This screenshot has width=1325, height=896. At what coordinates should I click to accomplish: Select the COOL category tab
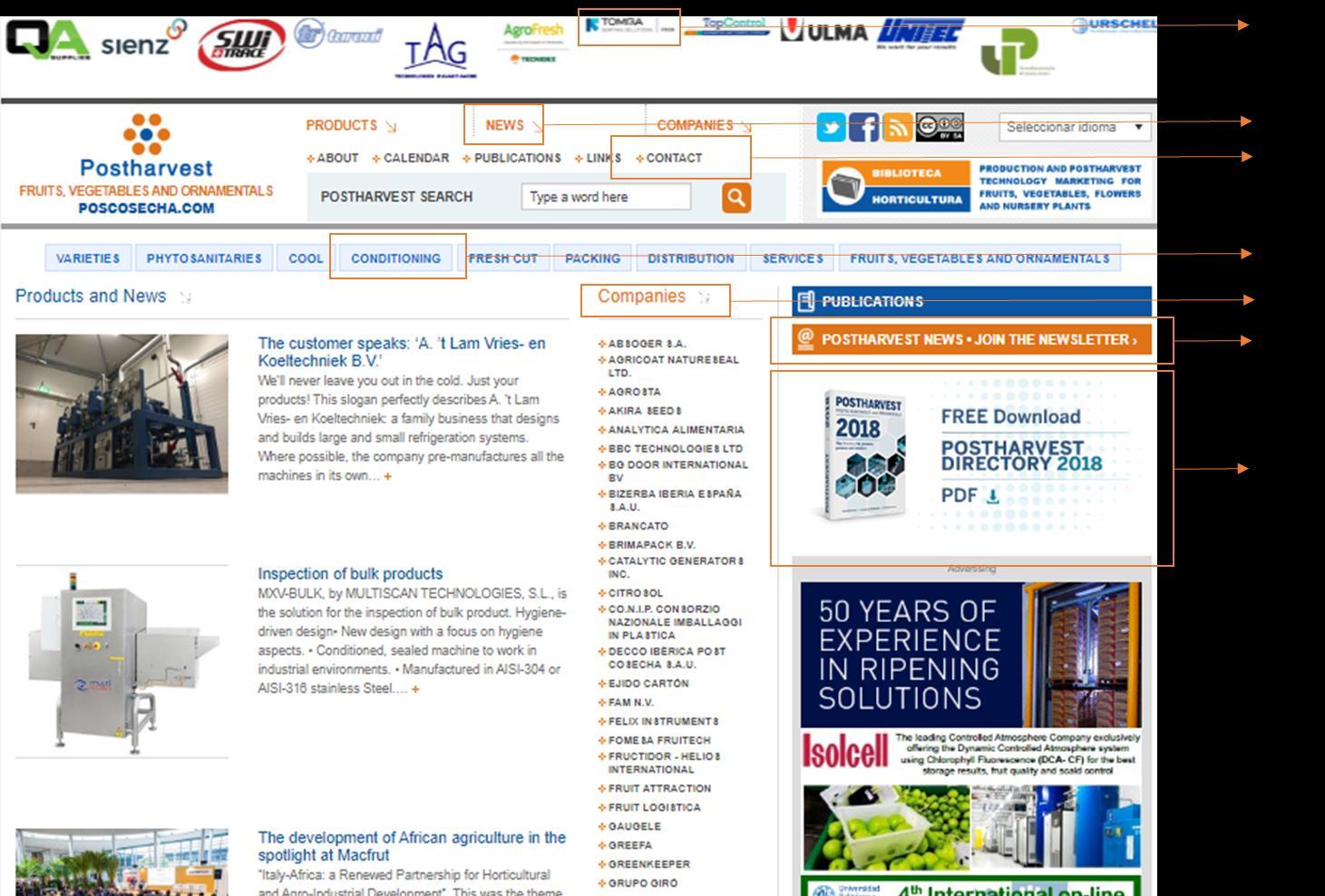click(306, 258)
